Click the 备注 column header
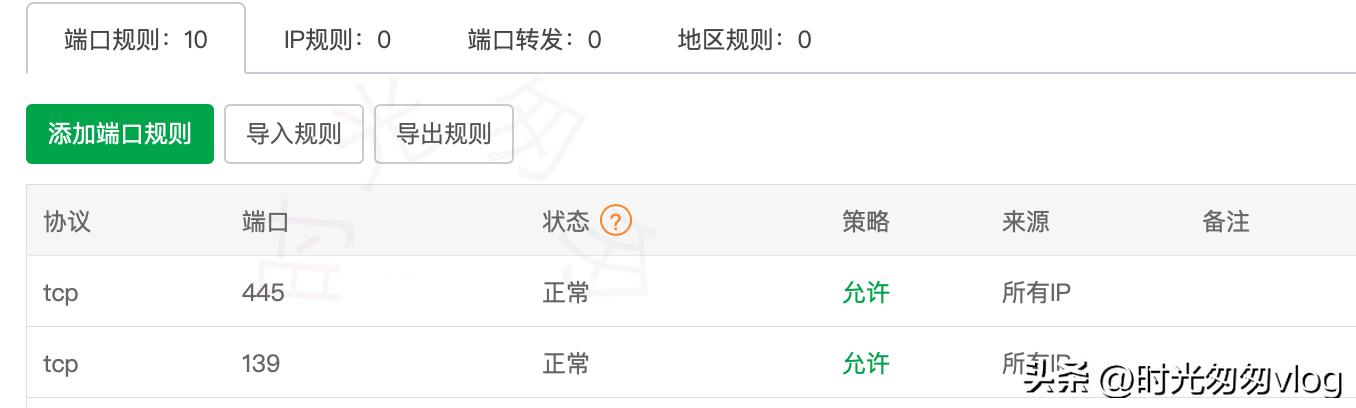The image size is (1356, 408). point(1225,221)
